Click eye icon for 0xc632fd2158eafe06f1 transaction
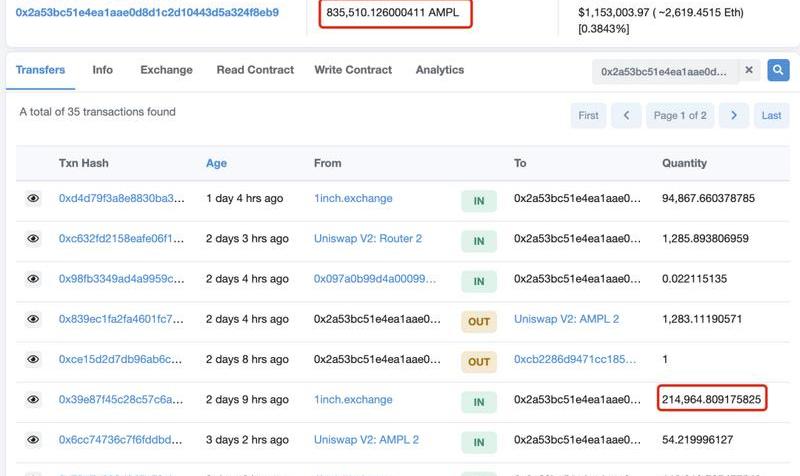Image resolution: width=800 pixels, height=476 pixels. [x=33, y=239]
